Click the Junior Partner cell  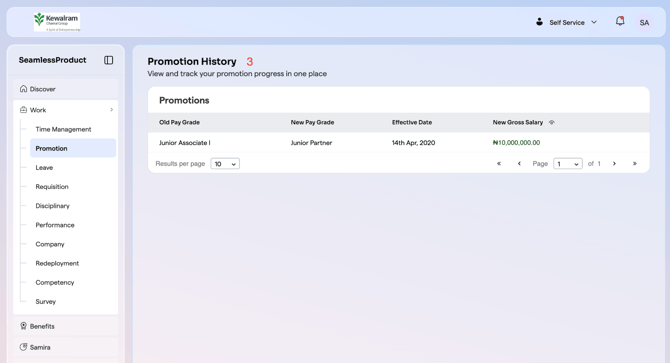[311, 143]
